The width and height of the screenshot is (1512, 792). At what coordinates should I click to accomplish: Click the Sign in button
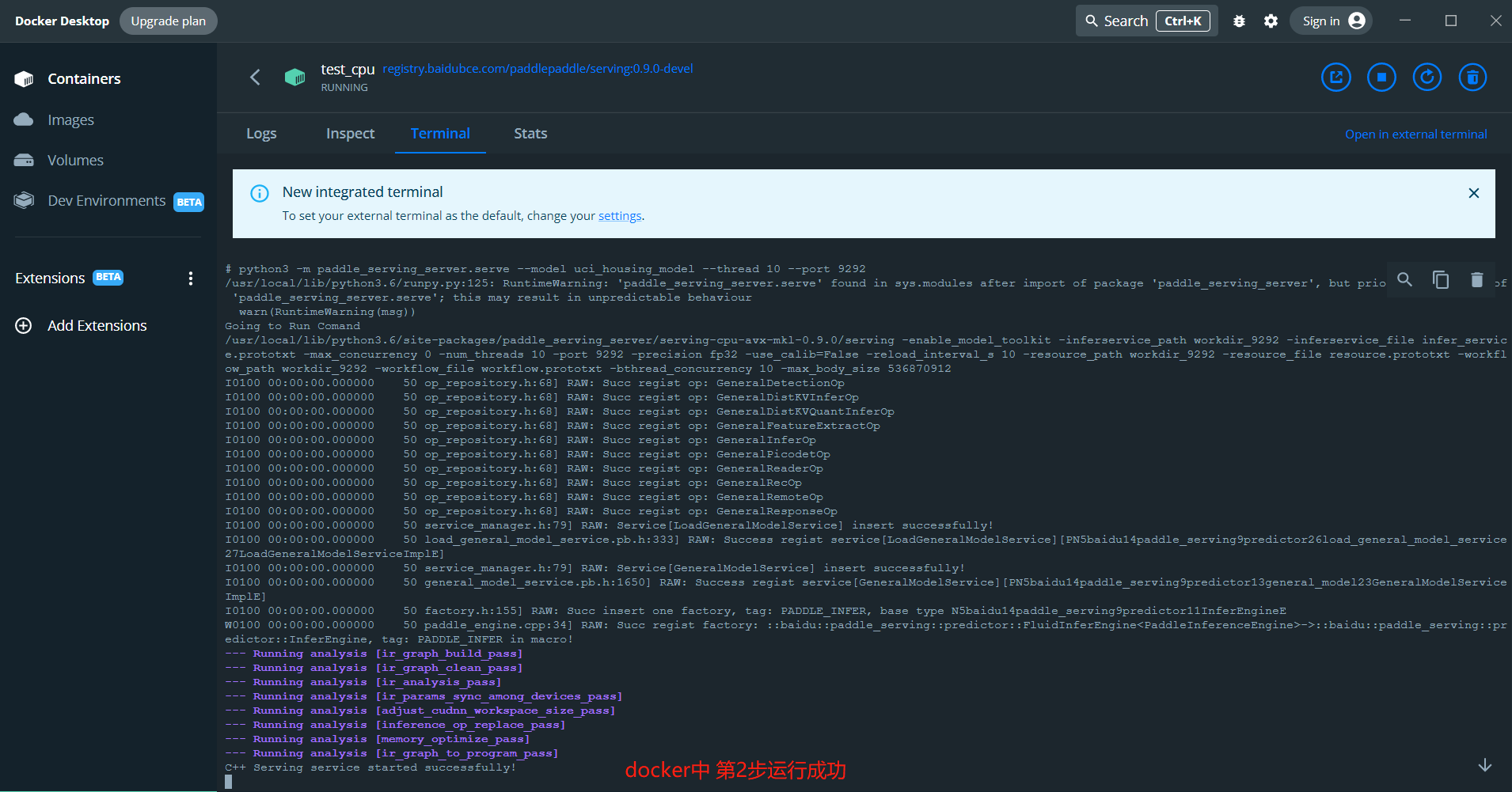1332,21
